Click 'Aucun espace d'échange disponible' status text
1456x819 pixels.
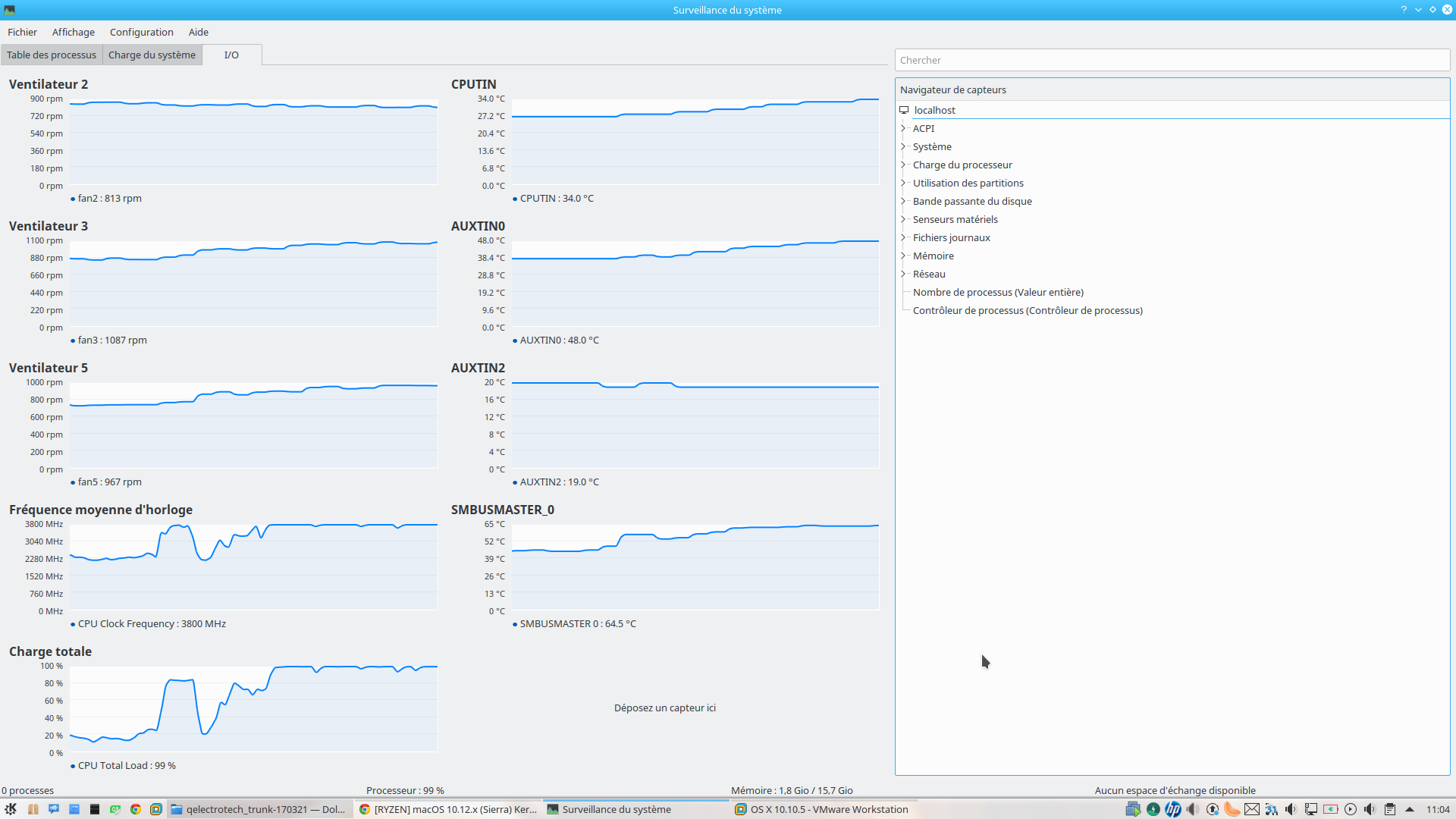pyautogui.click(x=1175, y=790)
